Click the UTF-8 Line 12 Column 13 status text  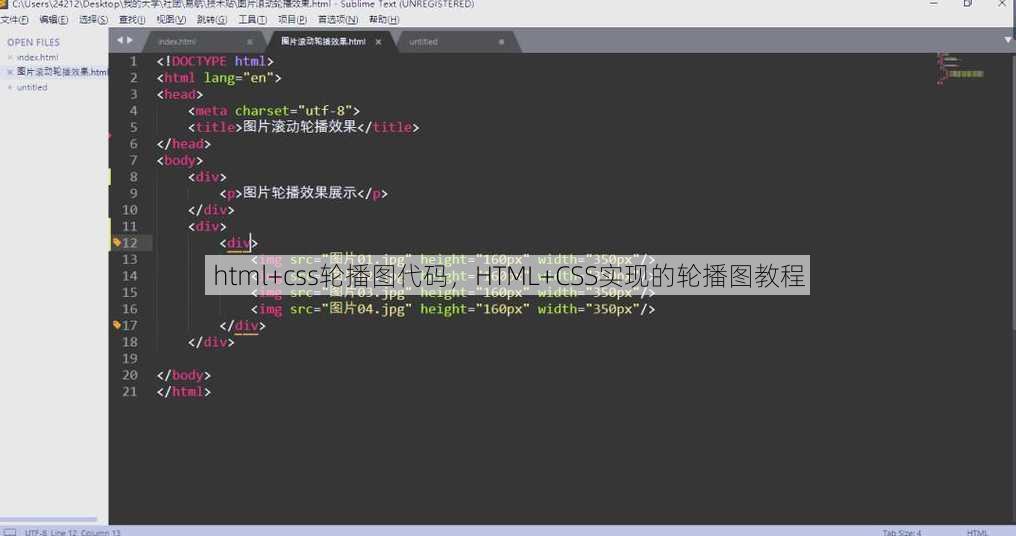73,533
